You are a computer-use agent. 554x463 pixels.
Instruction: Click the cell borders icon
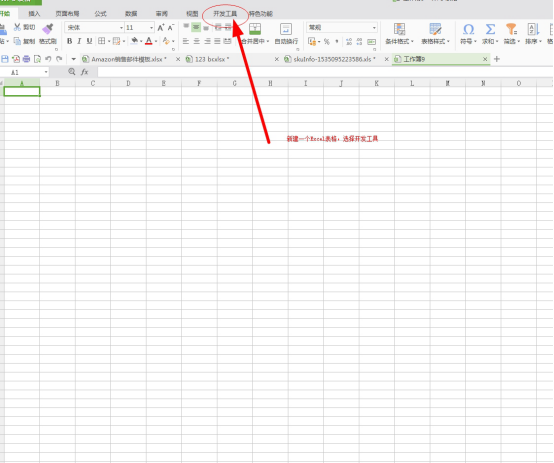pyautogui.click(x=101, y=41)
